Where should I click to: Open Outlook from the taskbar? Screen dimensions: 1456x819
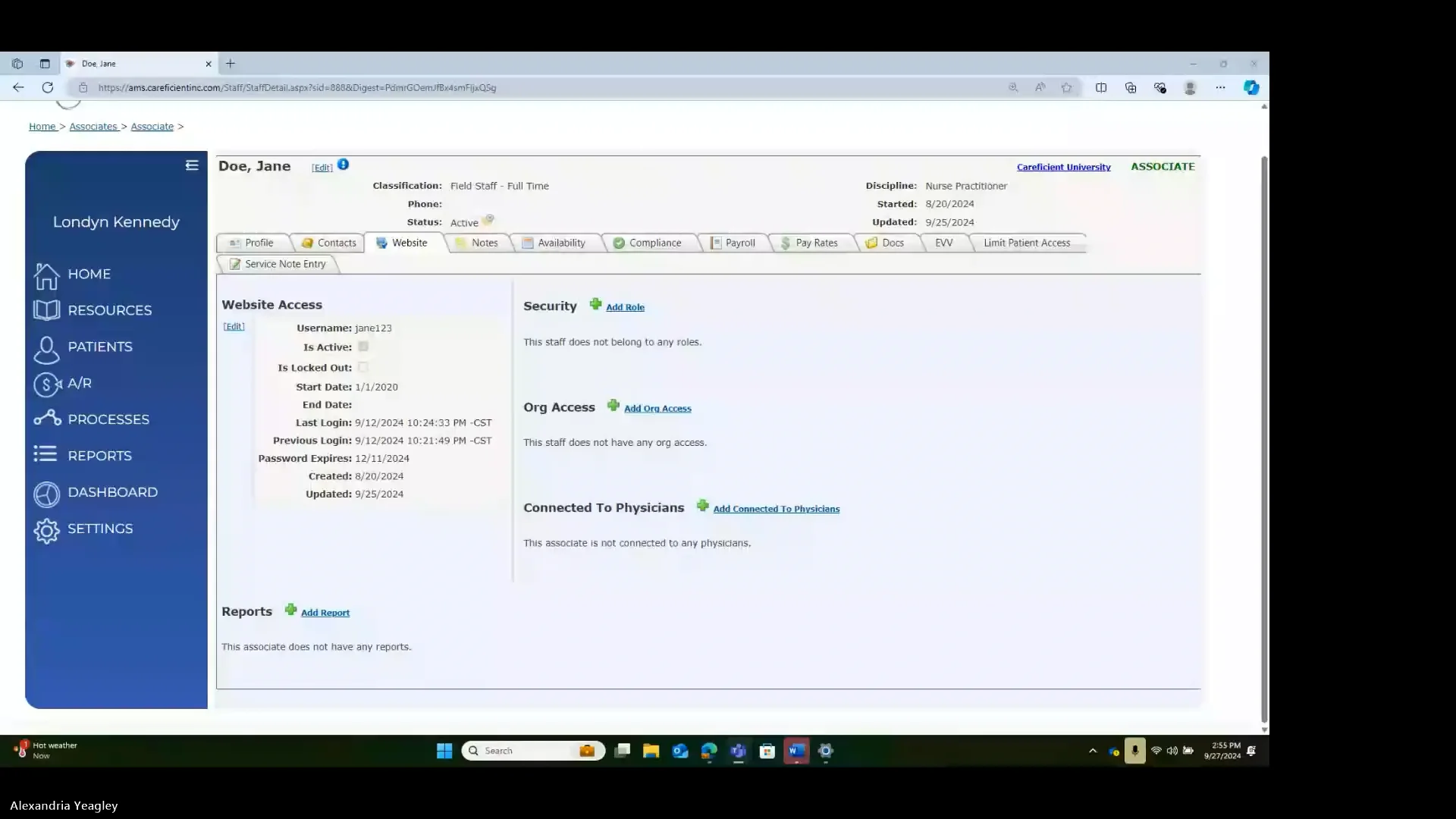pyautogui.click(x=679, y=751)
